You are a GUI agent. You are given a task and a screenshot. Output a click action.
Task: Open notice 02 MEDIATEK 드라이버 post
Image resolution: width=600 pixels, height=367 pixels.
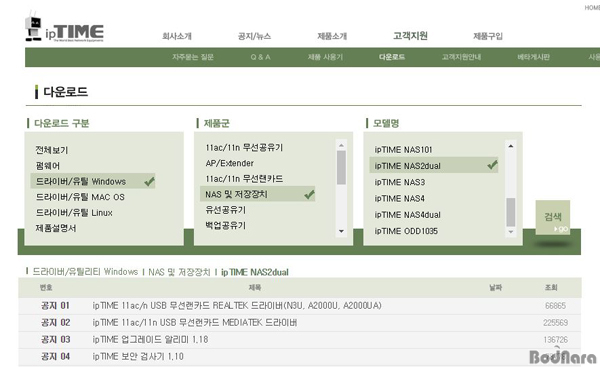click(195, 323)
